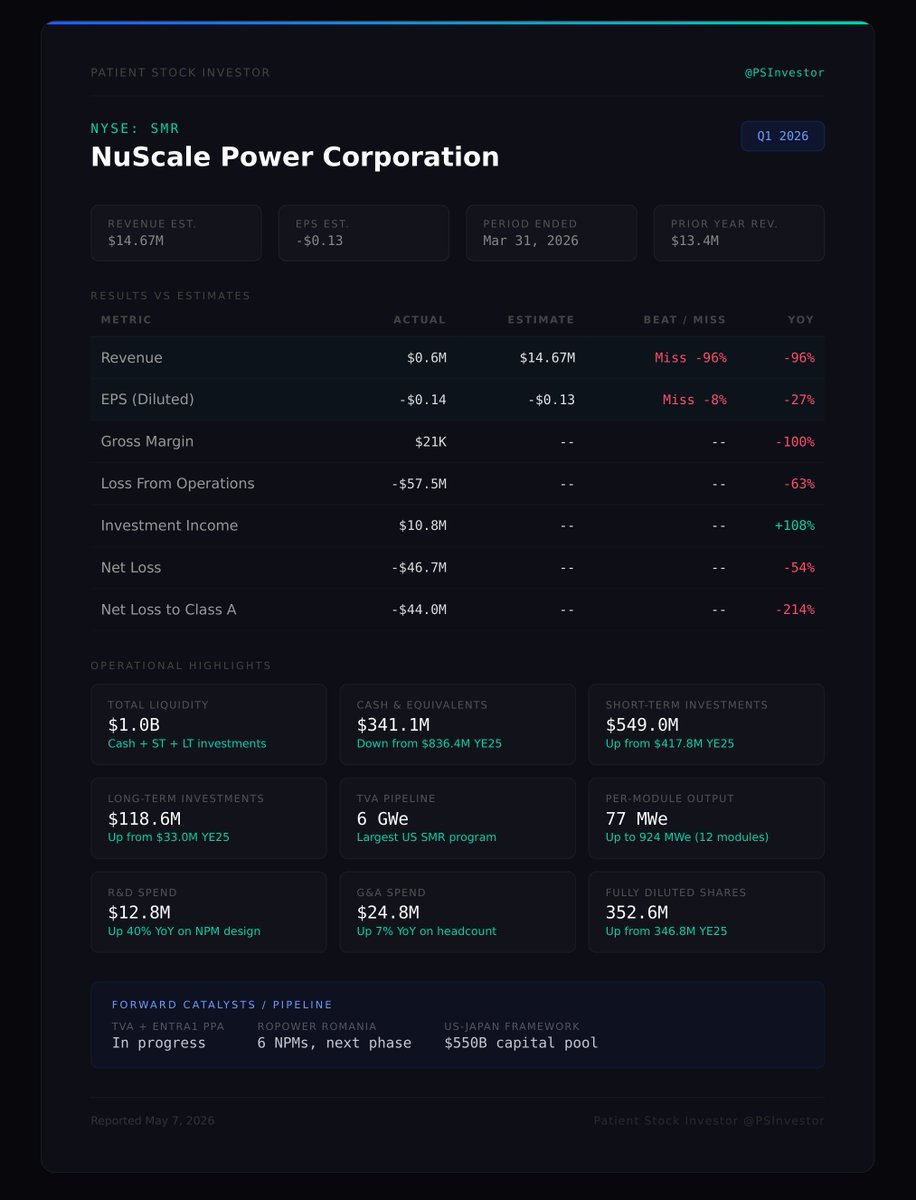This screenshot has height=1200, width=916.
Task: Select the Investment Income row label
Action: [170, 526]
